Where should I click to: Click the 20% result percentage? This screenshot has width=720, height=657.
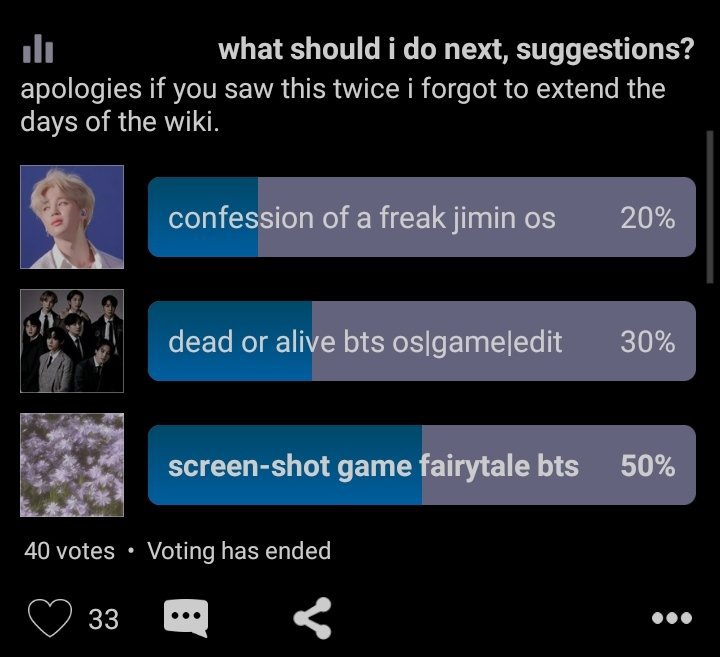coord(647,218)
